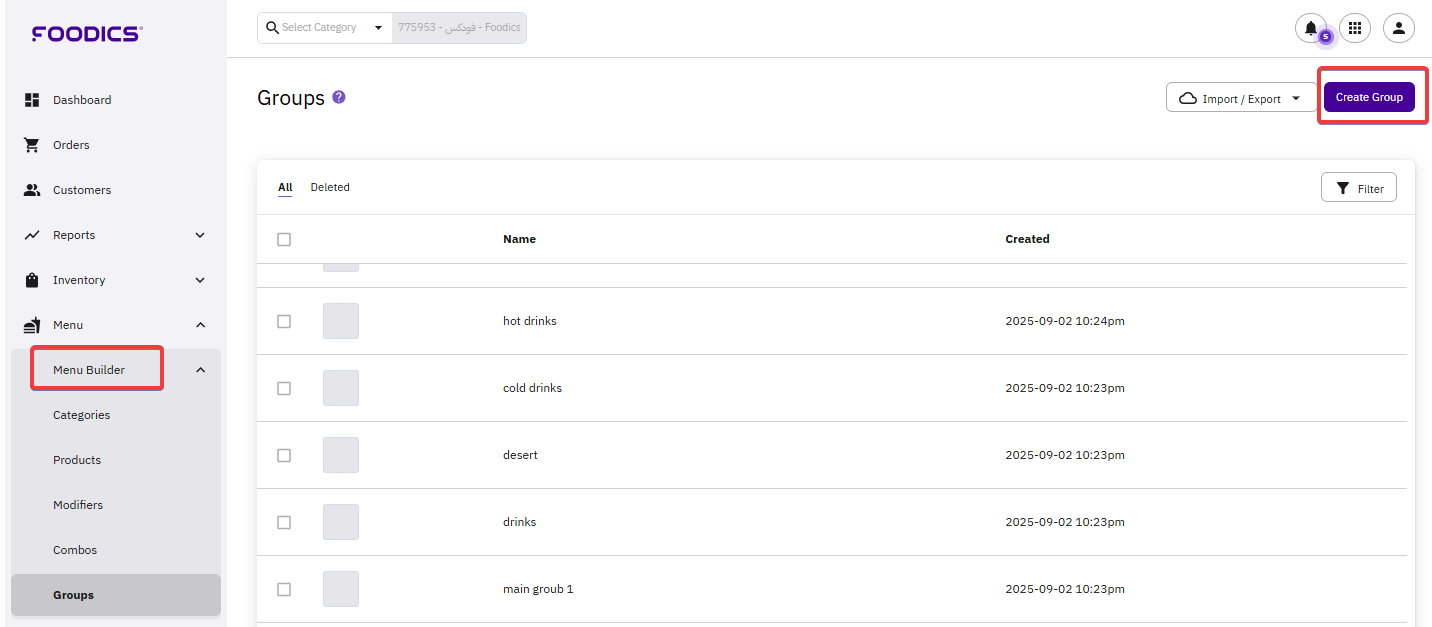
Task: Click the desert group thumbnail
Action: pos(341,455)
